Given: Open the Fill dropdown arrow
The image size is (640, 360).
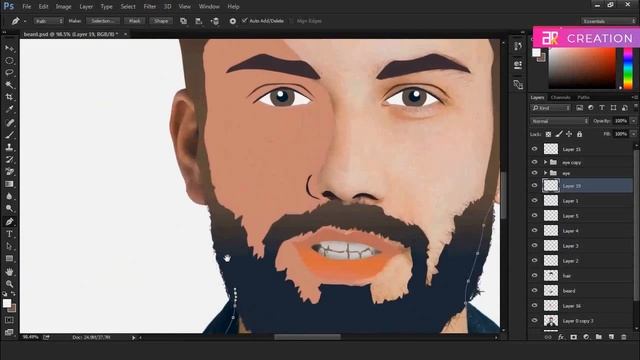Looking at the screenshot, I should 633,134.
